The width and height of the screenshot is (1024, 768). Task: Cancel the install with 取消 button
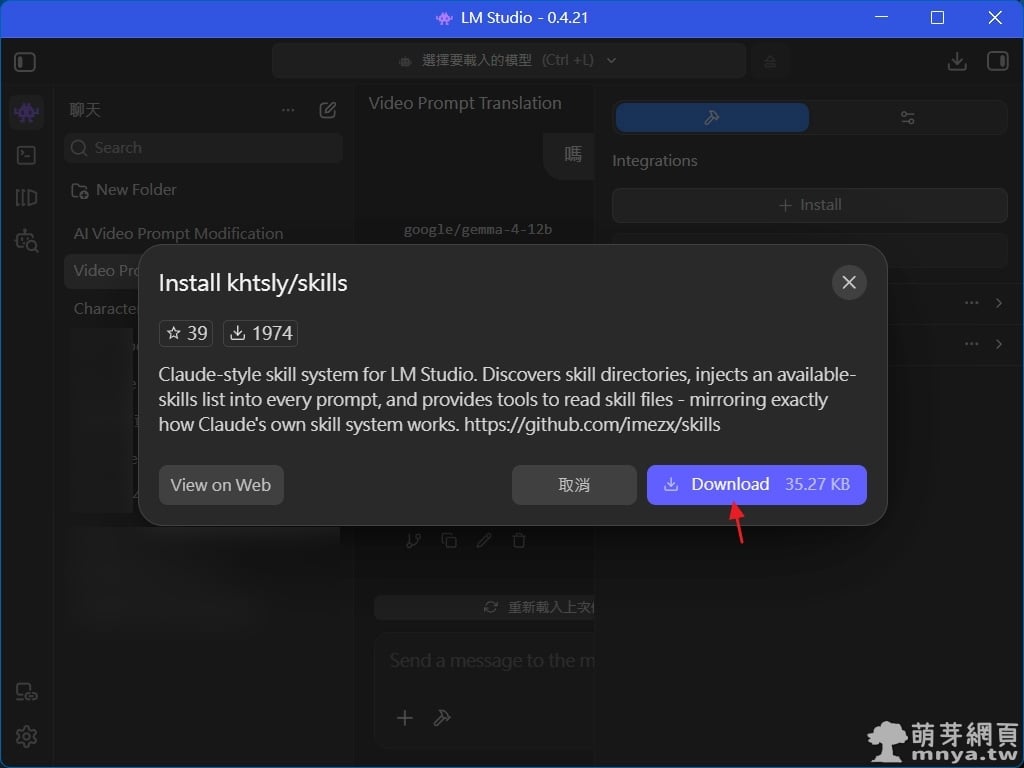point(574,485)
